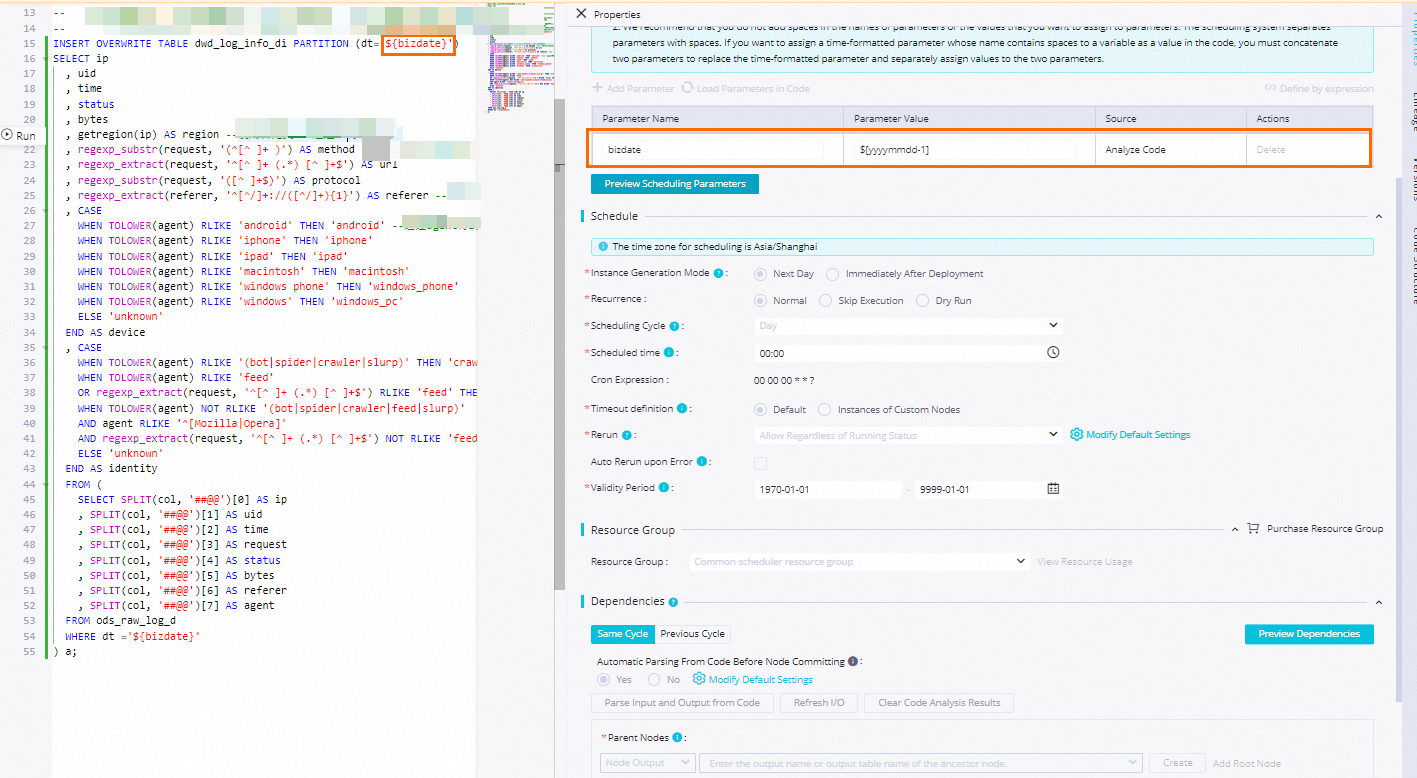Image resolution: width=1417 pixels, height=778 pixels.
Task: Click help icon next to Timeout definition
Action: (681, 409)
